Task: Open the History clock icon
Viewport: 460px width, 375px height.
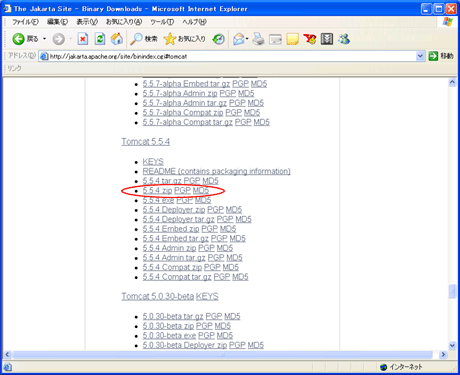Action: click(x=219, y=39)
